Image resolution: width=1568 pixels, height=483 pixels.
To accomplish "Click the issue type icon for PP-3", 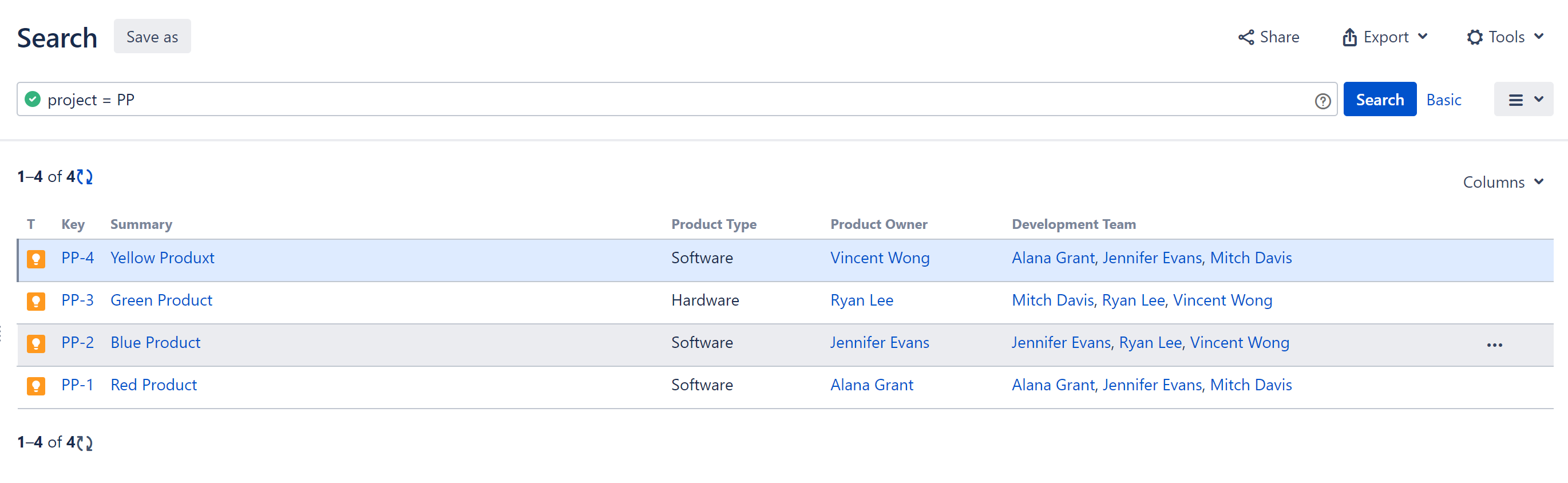I will pos(36,301).
